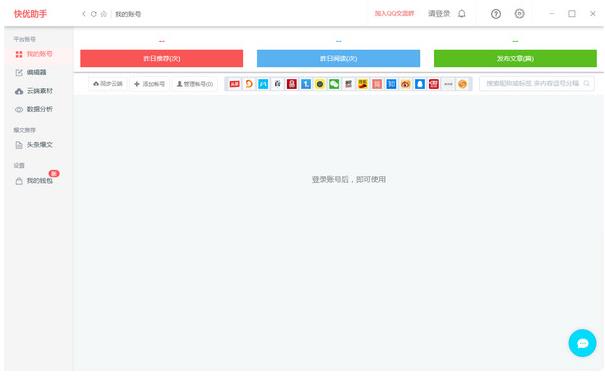Filter by the Weibo eye icon
The image size is (605, 388).
click(x=406, y=84)
